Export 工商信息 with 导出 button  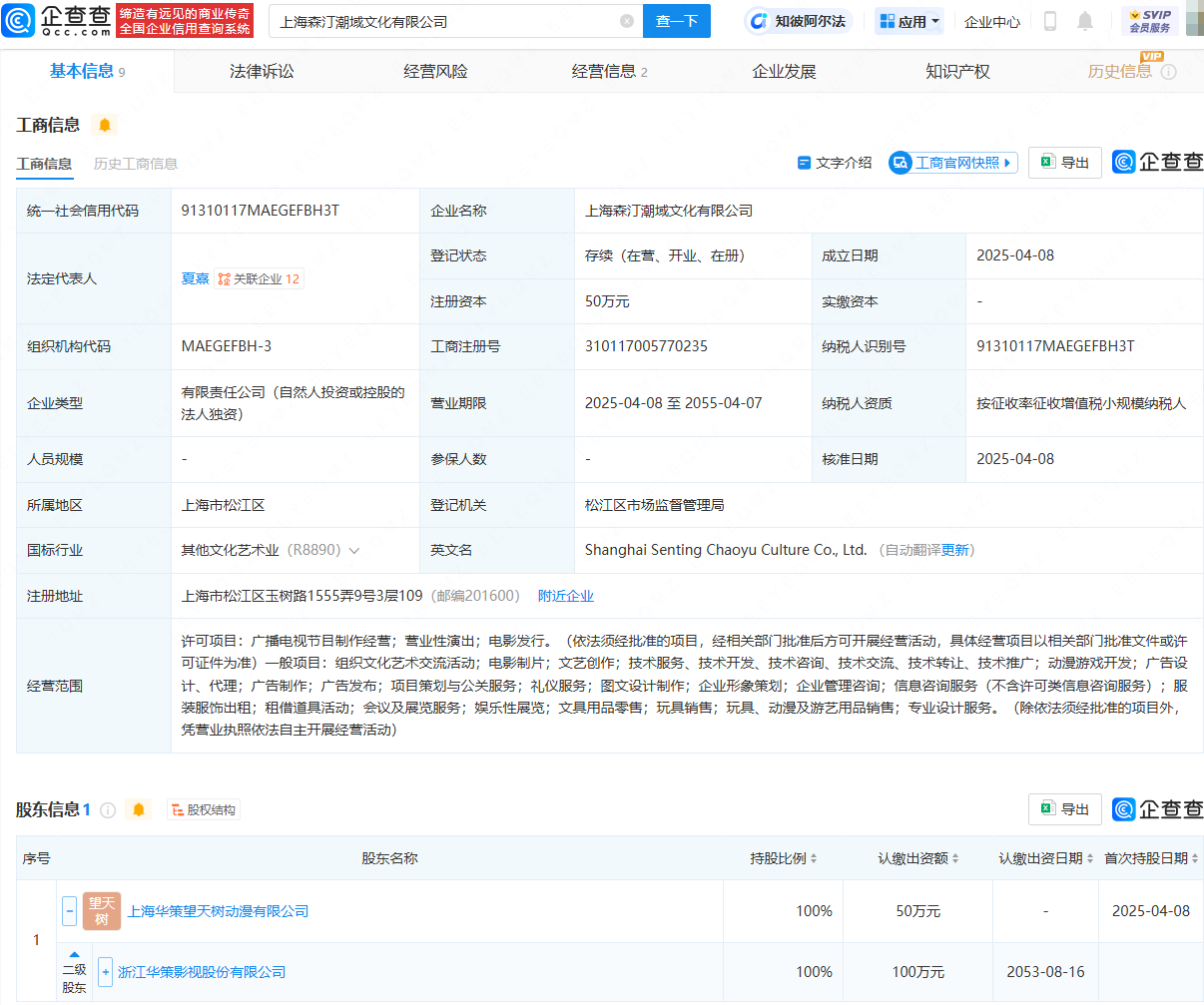point(1065,163)
